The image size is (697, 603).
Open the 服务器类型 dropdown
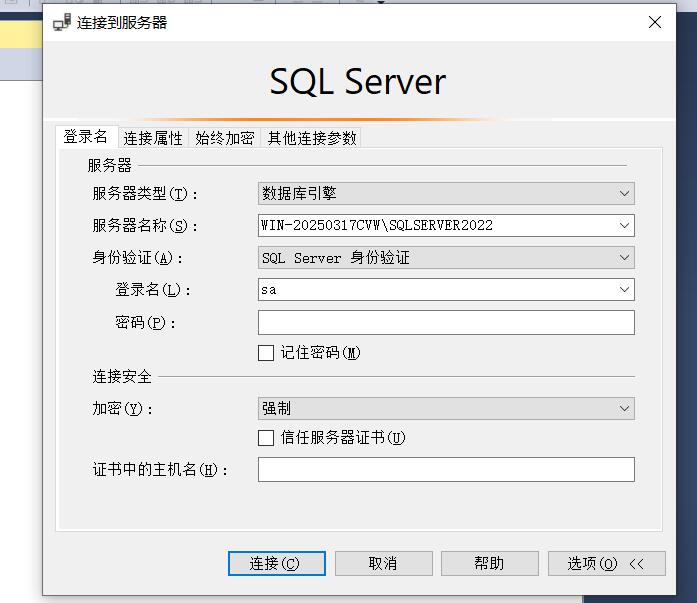click(x=446, y=193)
